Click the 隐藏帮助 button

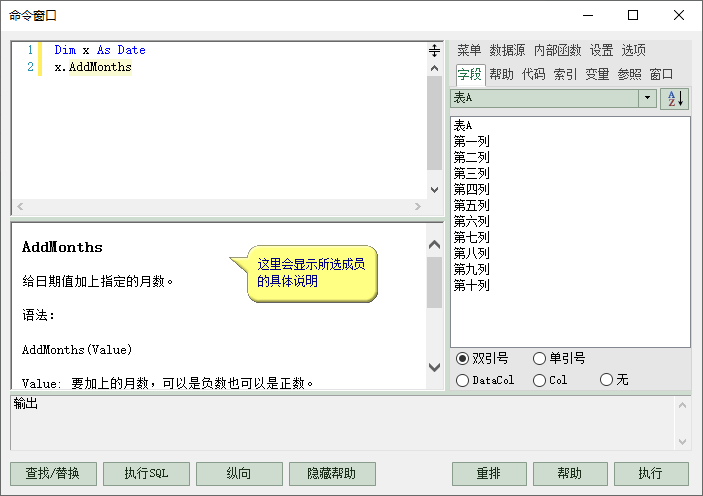332,473
